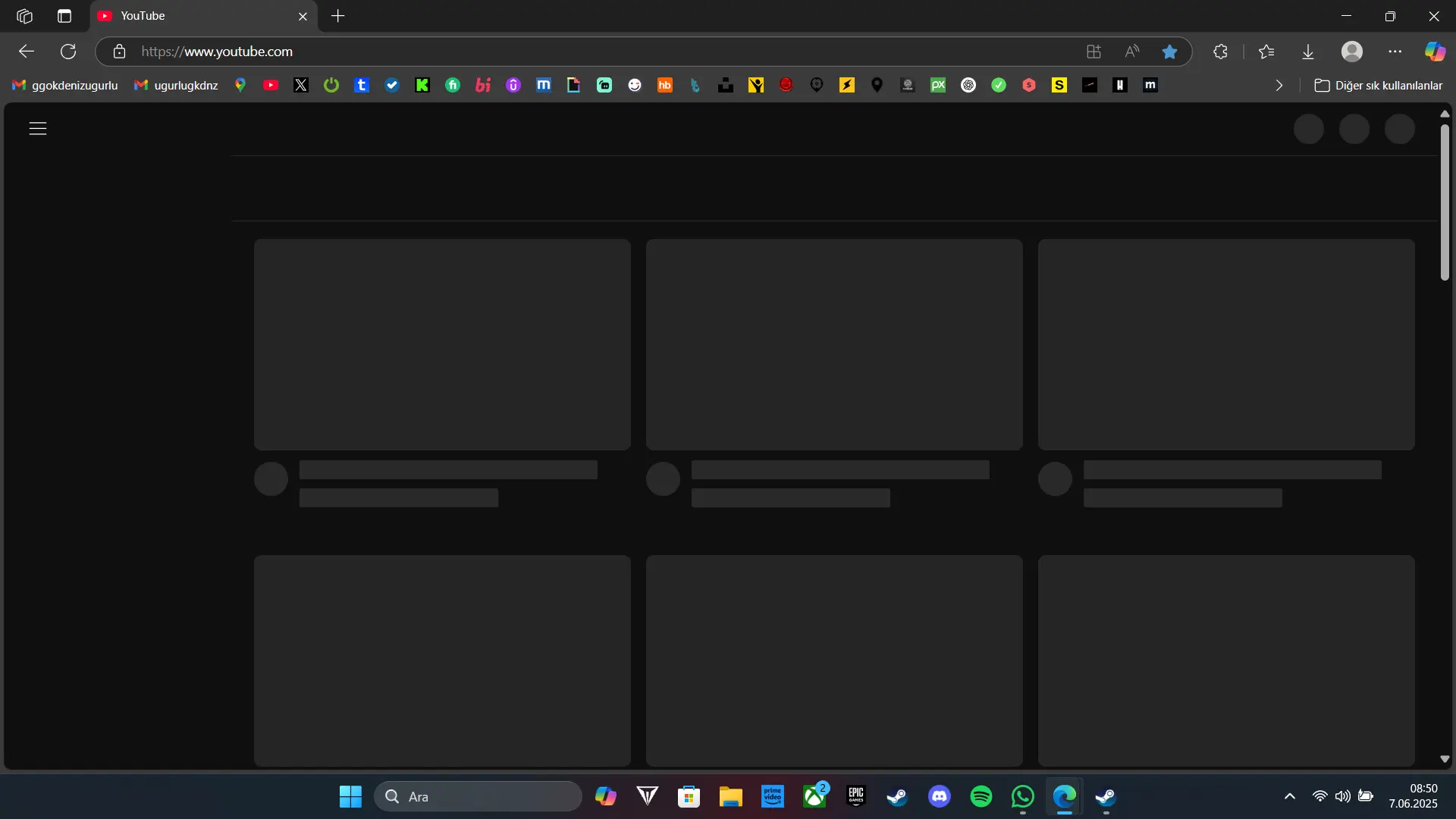Refresh the YouTube page
This screenshot has width=1456, height=819.
point(68,52)
